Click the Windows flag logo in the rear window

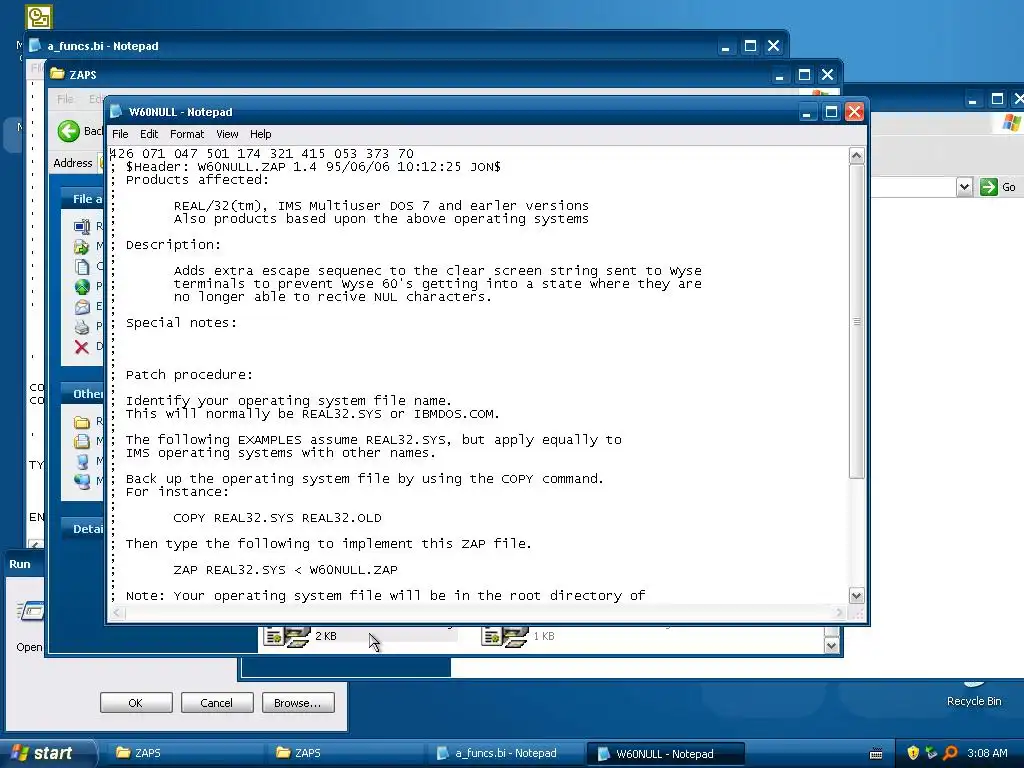(1012, 123)
